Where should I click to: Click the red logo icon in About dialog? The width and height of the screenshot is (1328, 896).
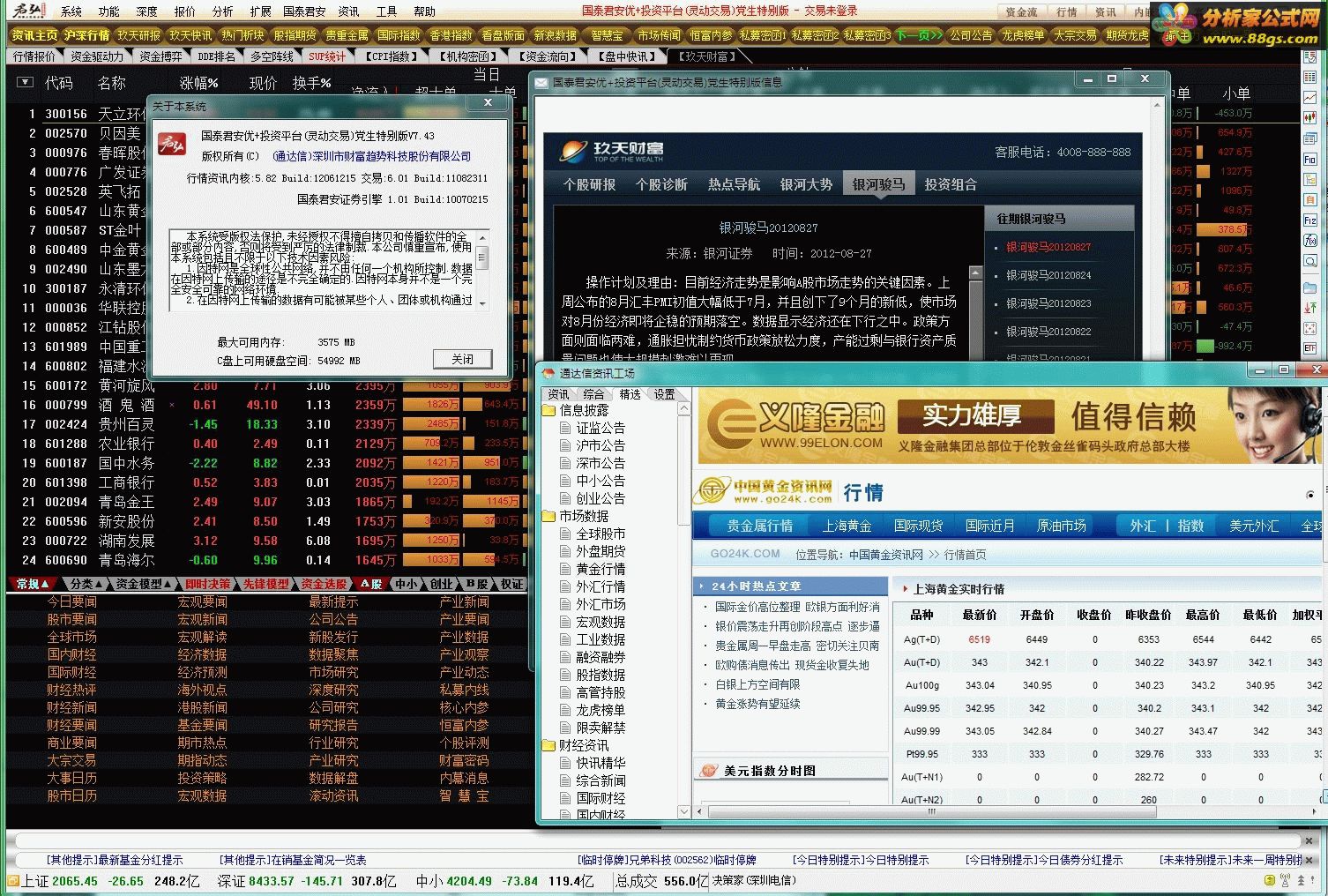172,144
